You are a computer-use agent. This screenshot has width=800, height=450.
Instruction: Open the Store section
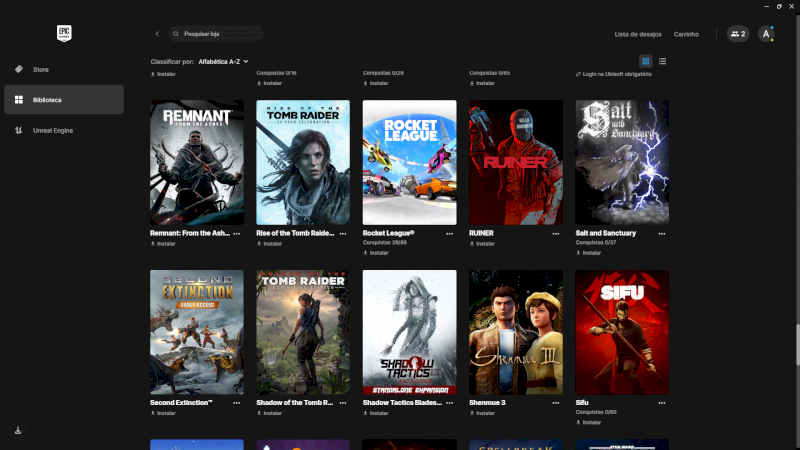(x=40, y=69)
